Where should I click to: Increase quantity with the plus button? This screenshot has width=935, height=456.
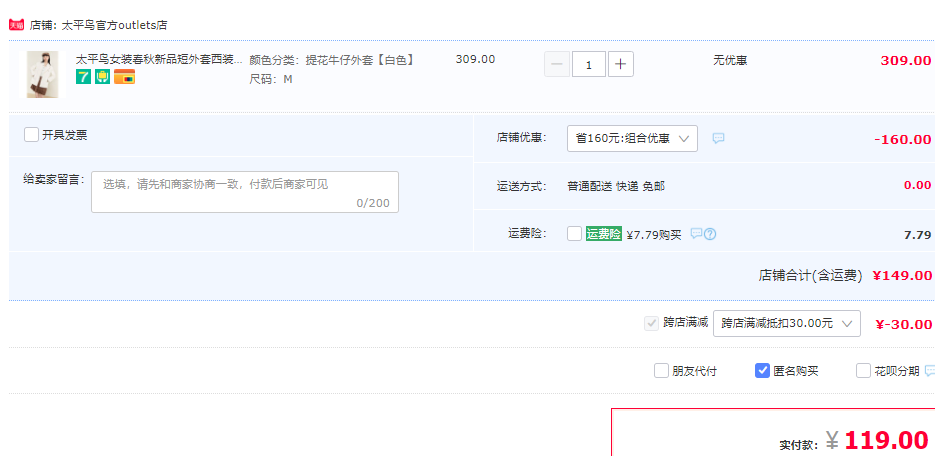point(621,64)
